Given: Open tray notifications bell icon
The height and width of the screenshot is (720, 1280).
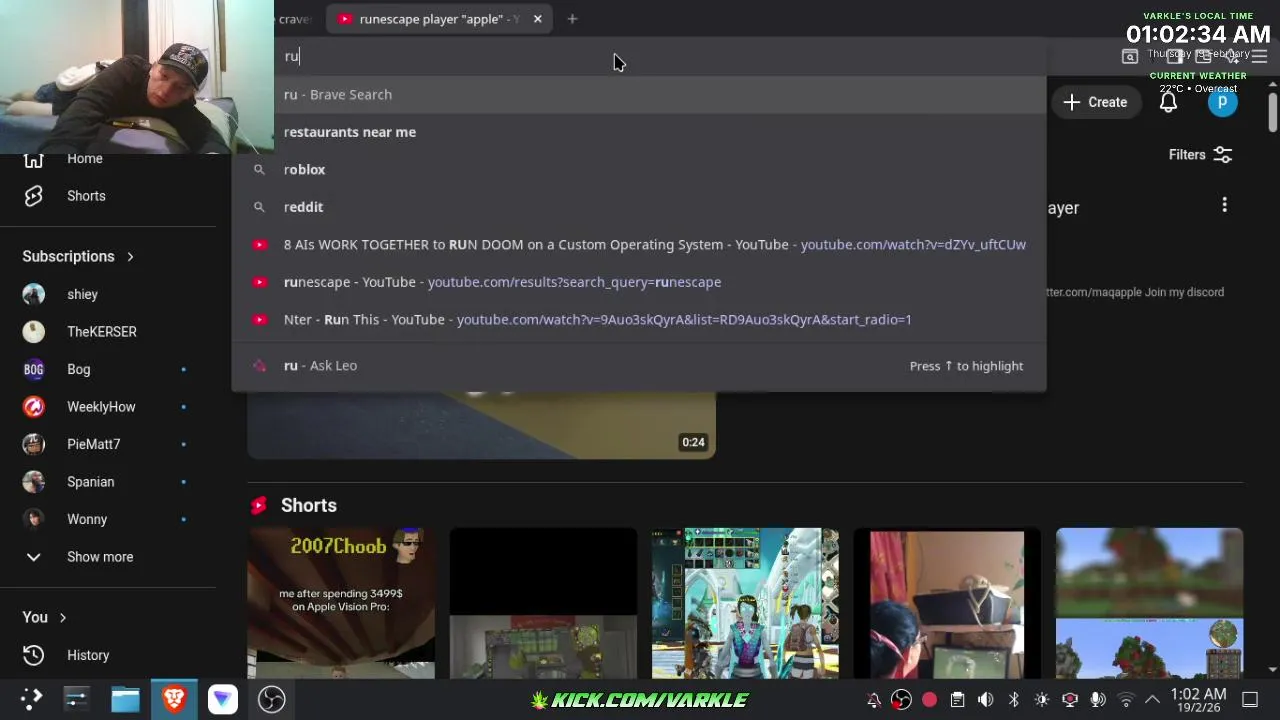Looking at the screenshot, I should click(873, 700).
